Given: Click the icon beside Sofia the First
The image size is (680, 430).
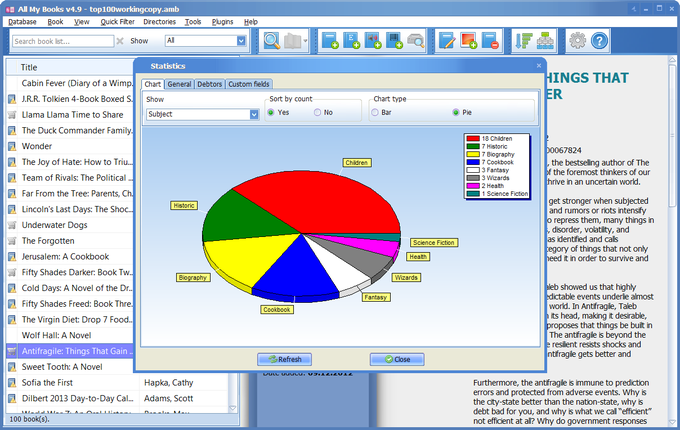Looking at the screenshot, I should tap(12, 383).
